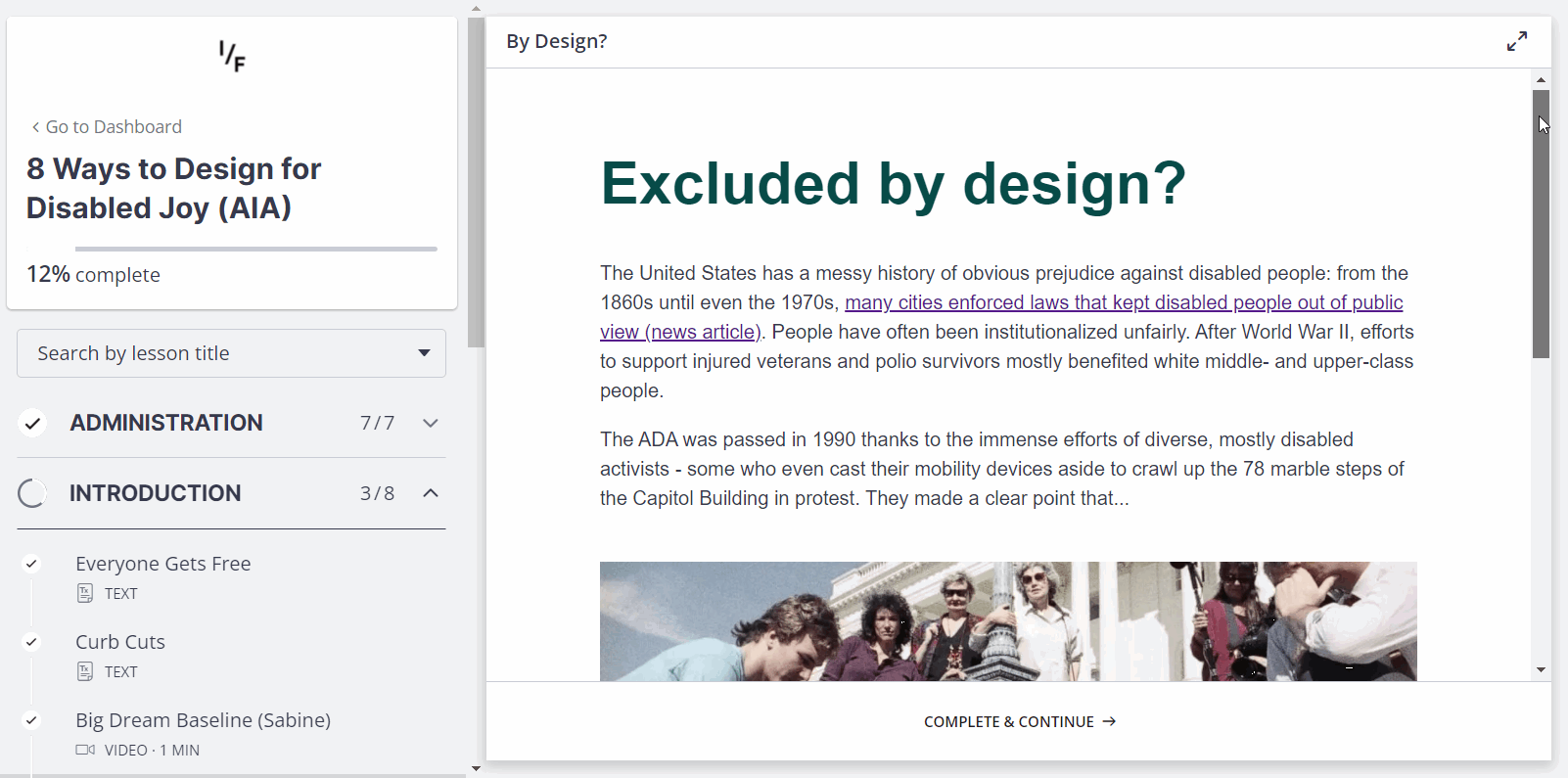Click Complete & Continue button
The image size is (1568, 778).
(x=1019, y=721)
